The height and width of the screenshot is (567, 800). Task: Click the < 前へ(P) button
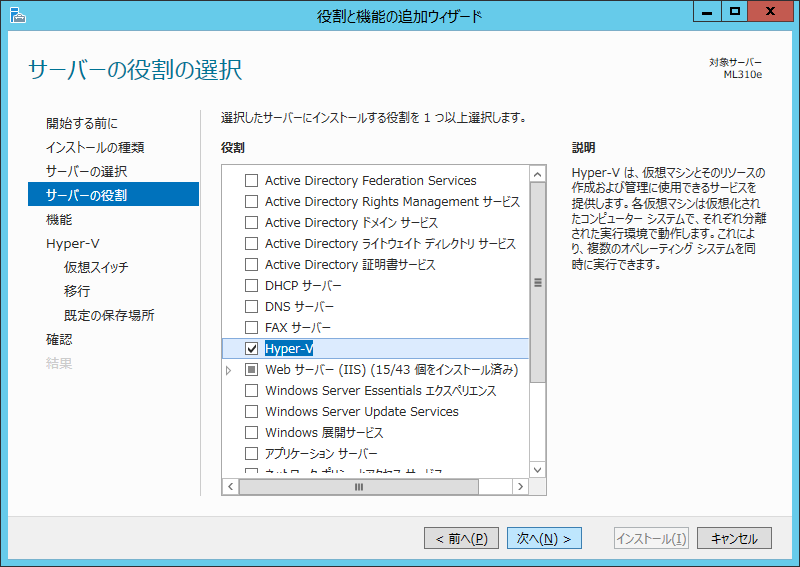tap(461, 538)
